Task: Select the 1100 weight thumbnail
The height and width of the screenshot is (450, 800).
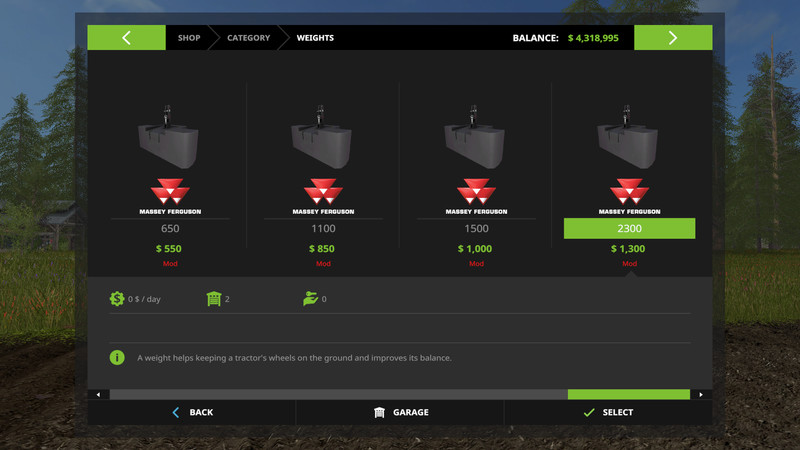Action: click(321, 138)
